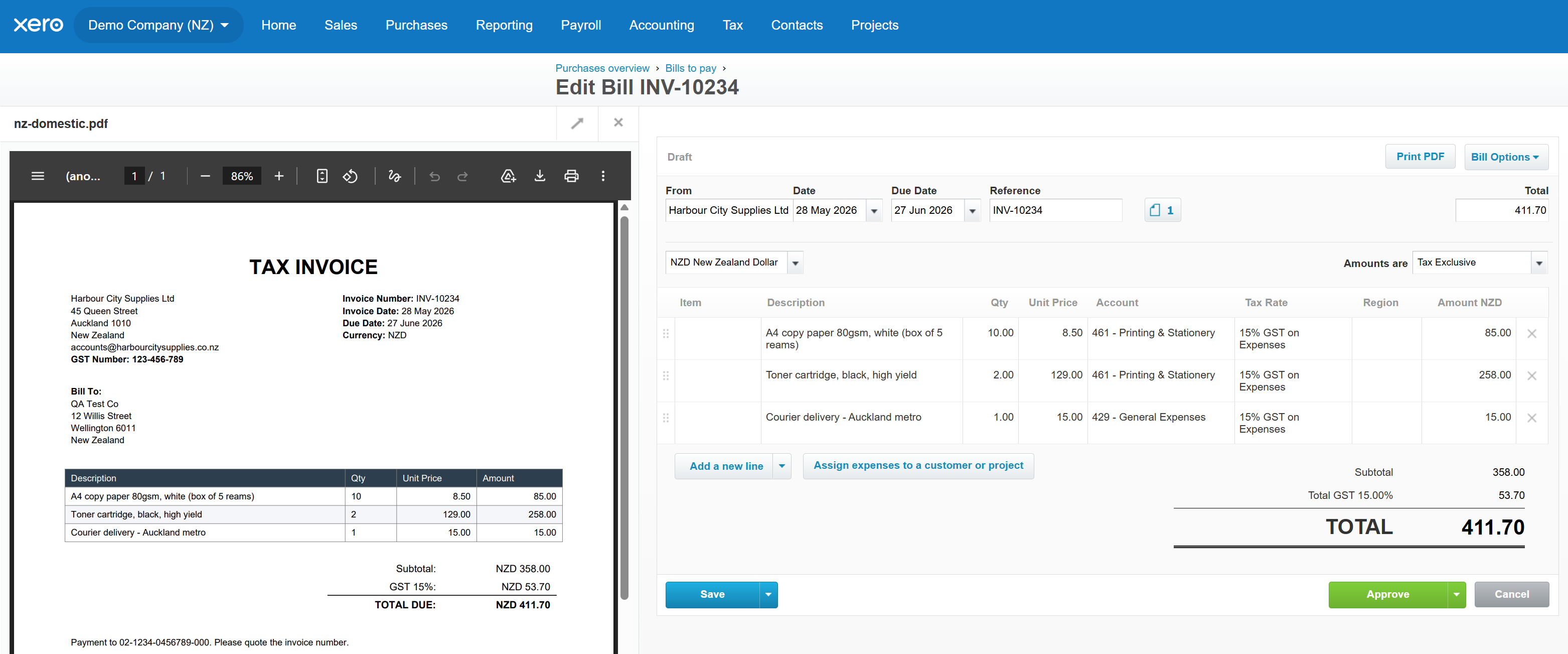This screenshot has height=654, width=1568.
Task: Click the Xero logo
Action: coord(38,25)
